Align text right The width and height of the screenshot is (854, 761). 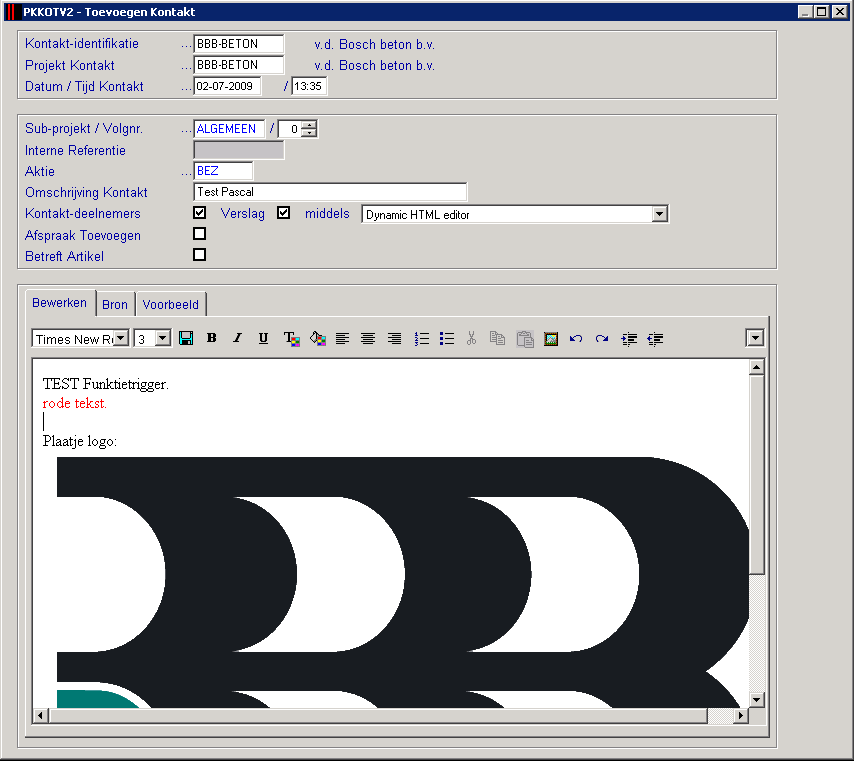394,338
